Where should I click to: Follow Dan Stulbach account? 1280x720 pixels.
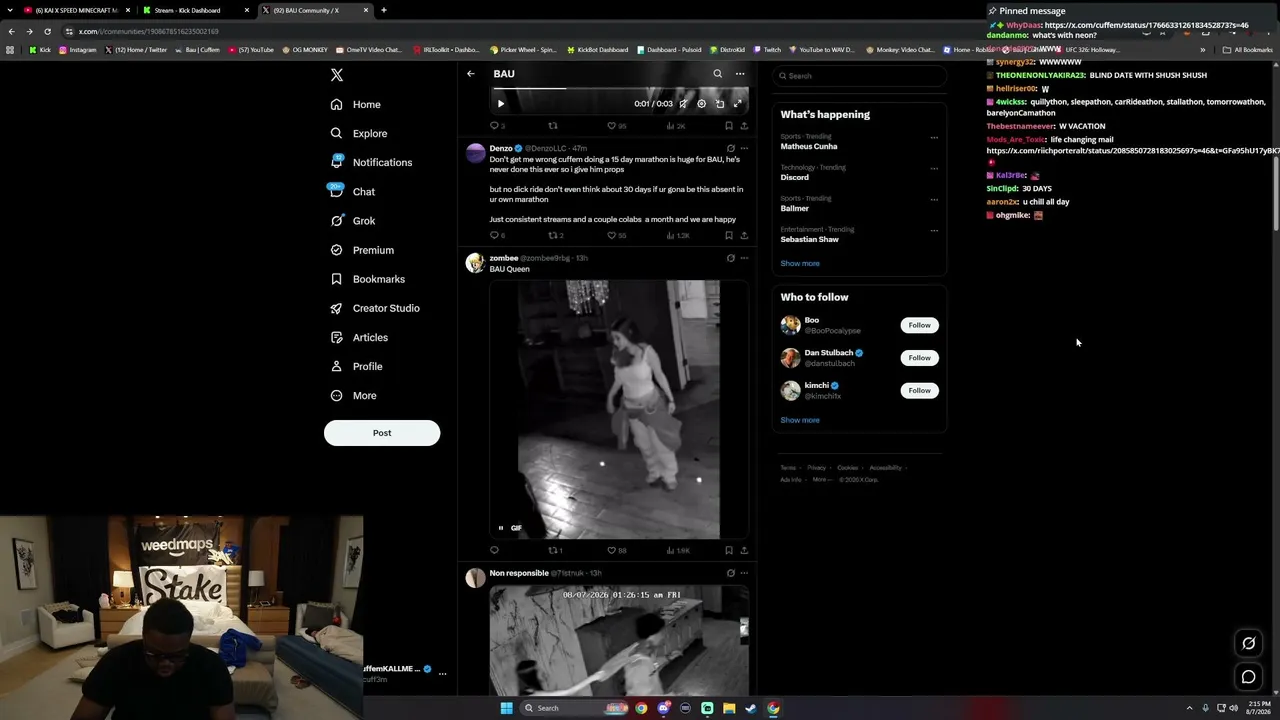[x=919, y=358]
